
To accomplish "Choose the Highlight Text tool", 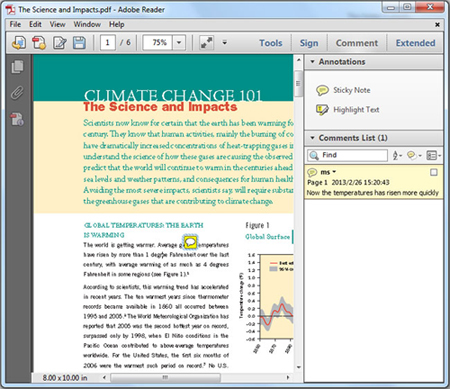I will pyautogui.click(x=347, y=110).
